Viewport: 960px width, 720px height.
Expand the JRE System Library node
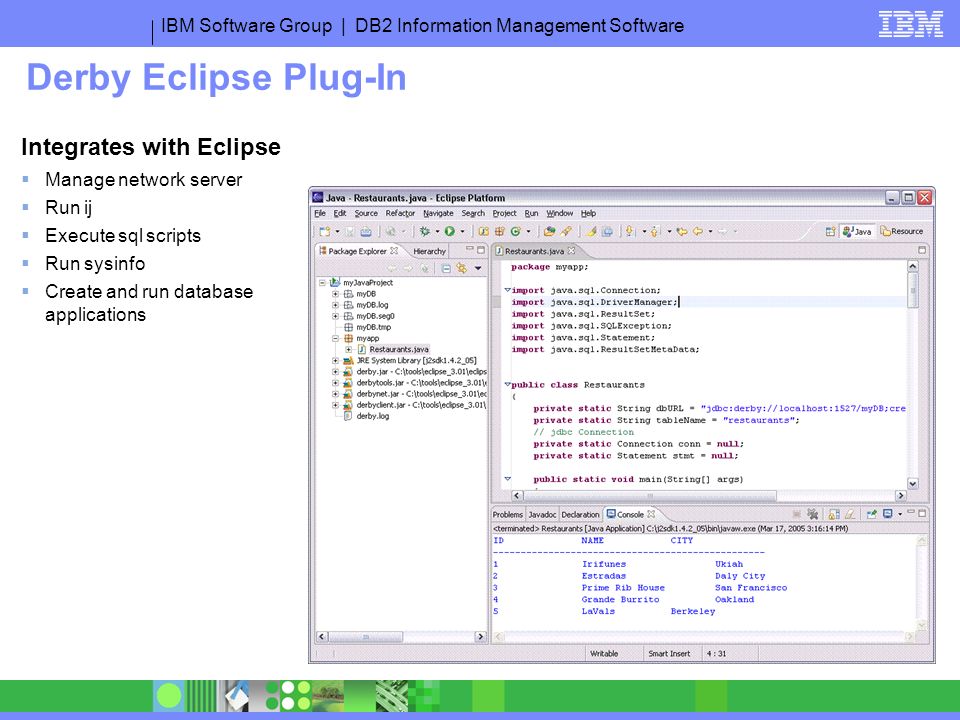(336, 361)
